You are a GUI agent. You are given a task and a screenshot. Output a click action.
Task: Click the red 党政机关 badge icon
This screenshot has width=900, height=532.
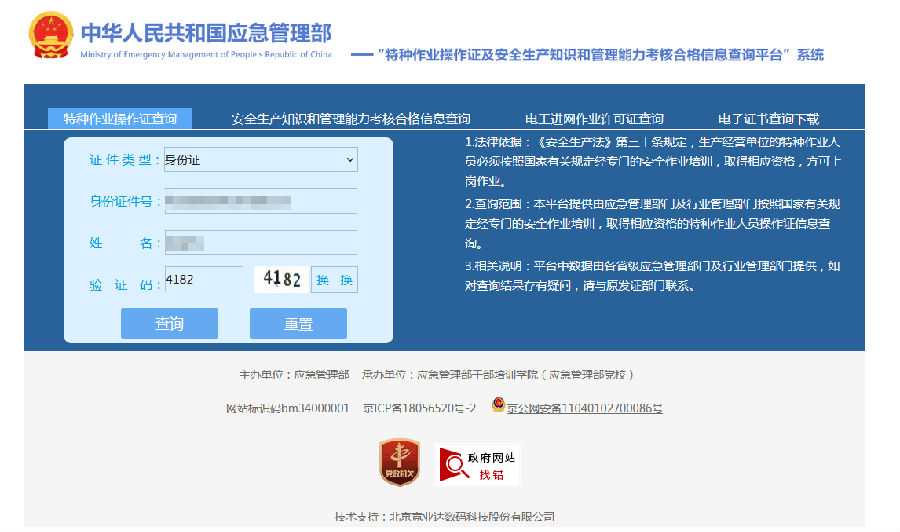click(x=398, y=463)
